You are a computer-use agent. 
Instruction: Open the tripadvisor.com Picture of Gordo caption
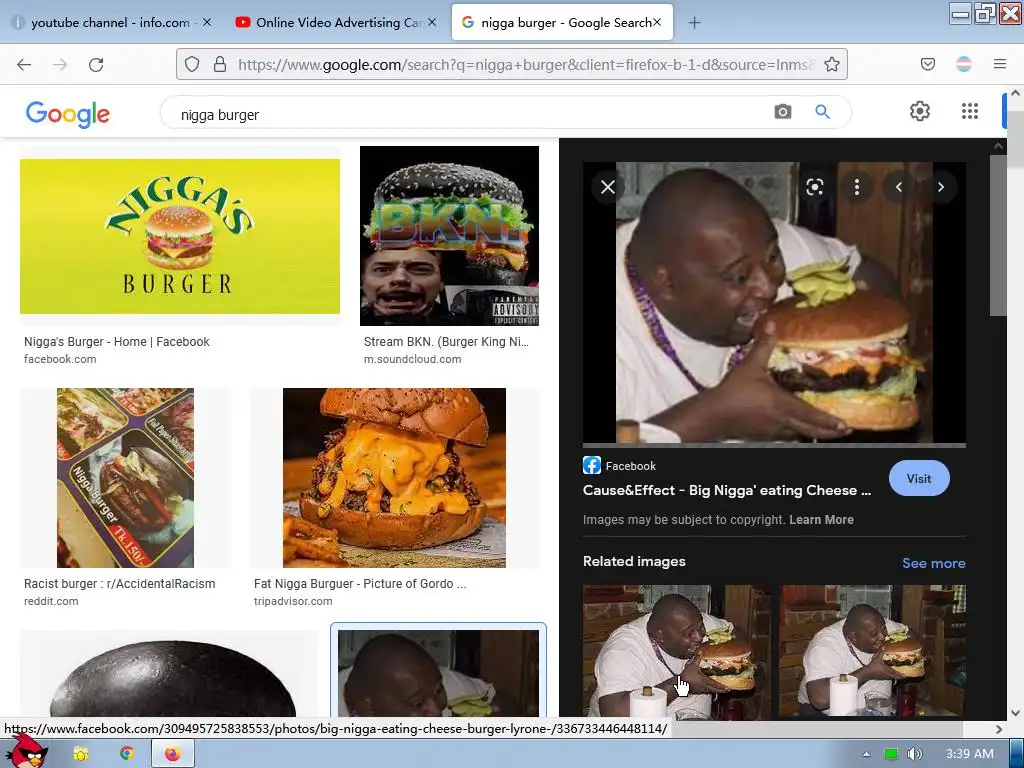point(360,584)
